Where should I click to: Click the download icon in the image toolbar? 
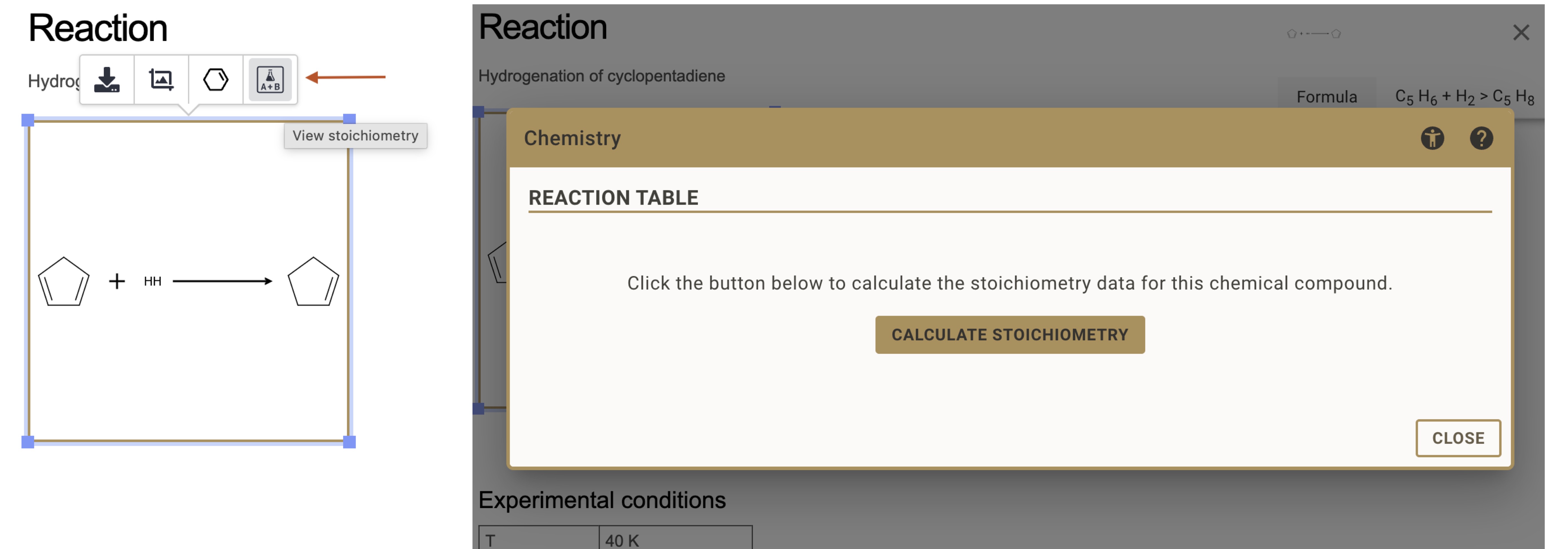[107, 80]
